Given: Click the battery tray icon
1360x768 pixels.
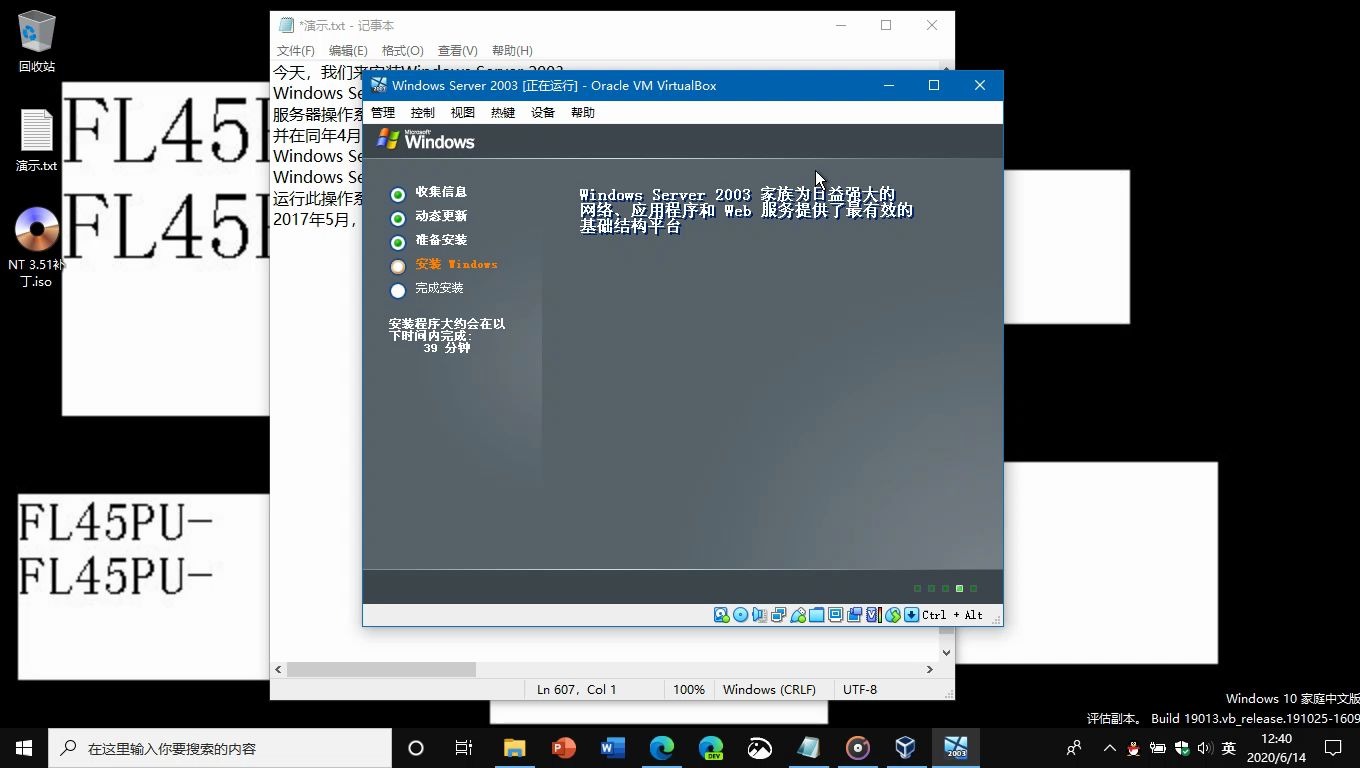Looking at the screenshot, I should click(1157, 748).
